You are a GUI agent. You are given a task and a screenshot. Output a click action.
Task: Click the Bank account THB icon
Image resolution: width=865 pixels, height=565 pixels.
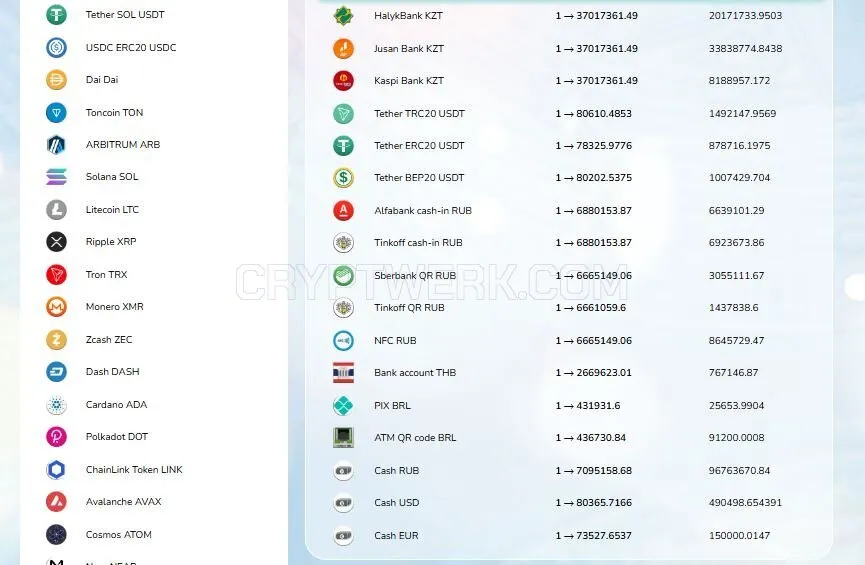tap(343, 372)
